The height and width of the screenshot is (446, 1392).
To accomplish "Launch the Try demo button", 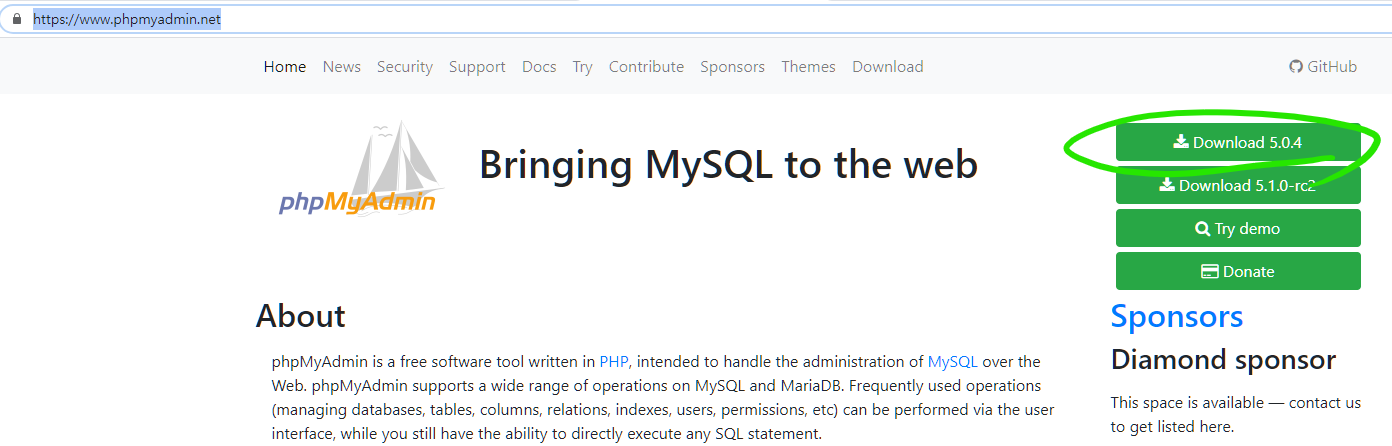I will (x=1238, y=228).
